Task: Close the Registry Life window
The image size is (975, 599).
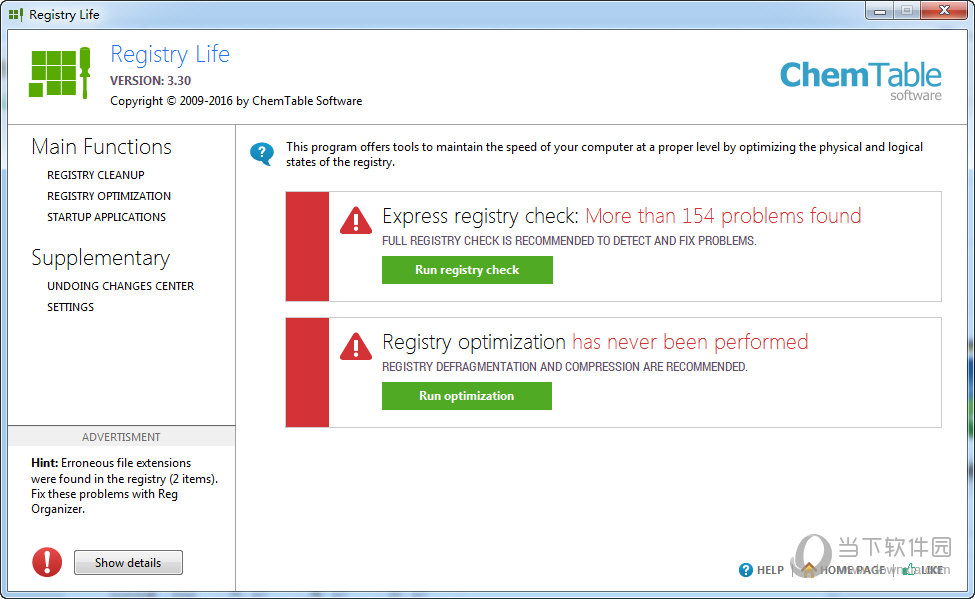Action: pyautogui.click(x=944, y=11)
